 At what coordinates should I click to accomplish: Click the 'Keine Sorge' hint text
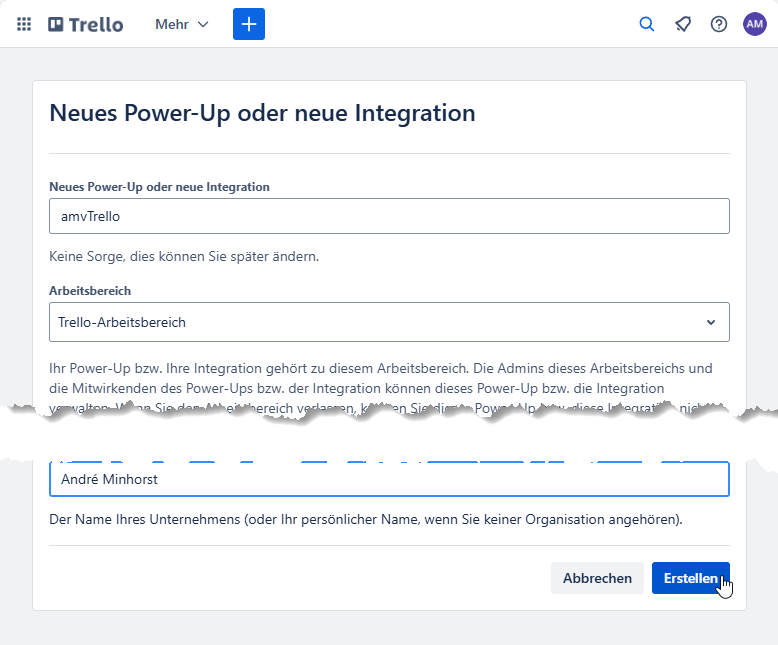pos(184,256)
